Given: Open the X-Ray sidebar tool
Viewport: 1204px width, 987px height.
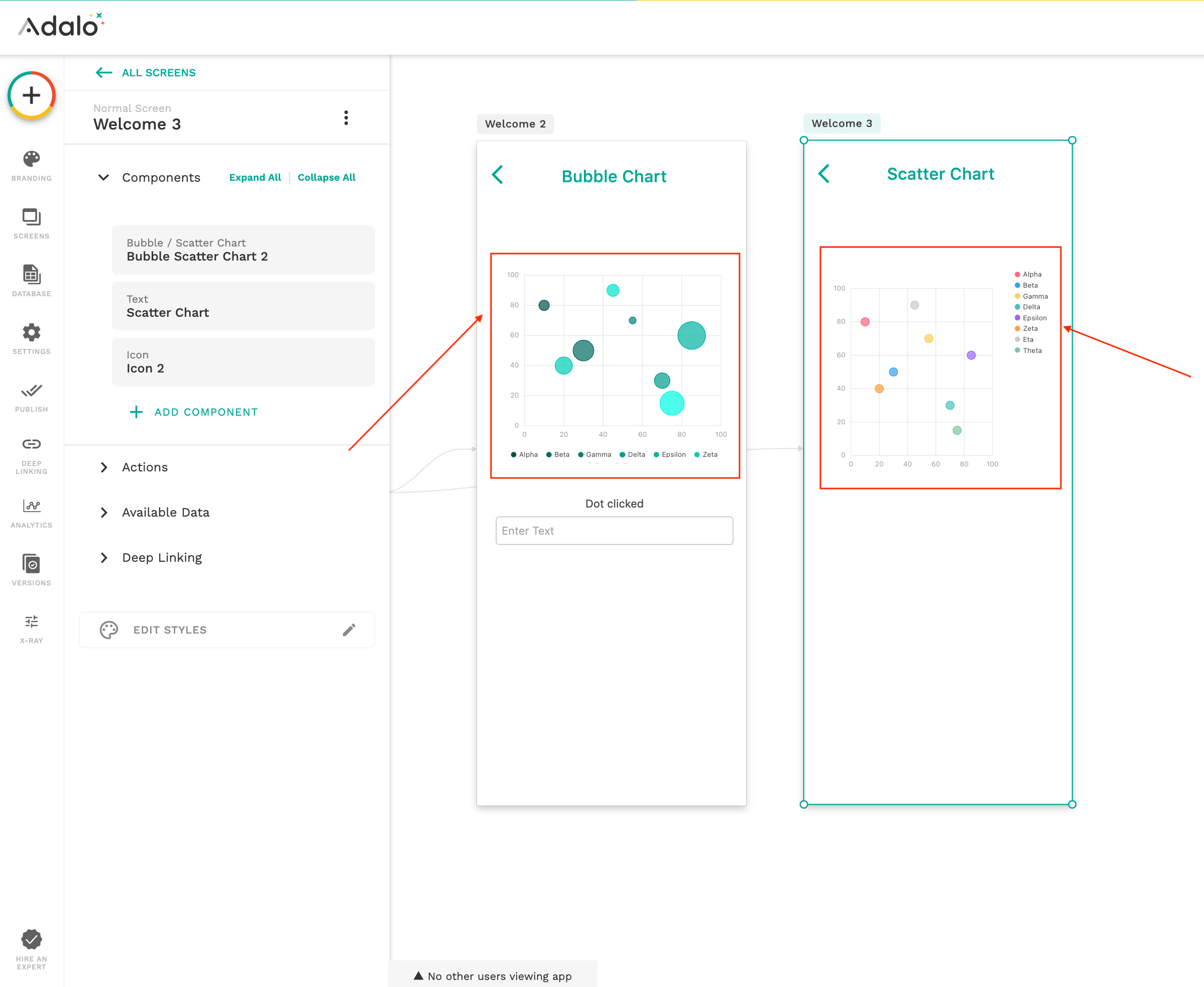Looking at the screenshot, I should click(31, 628).
